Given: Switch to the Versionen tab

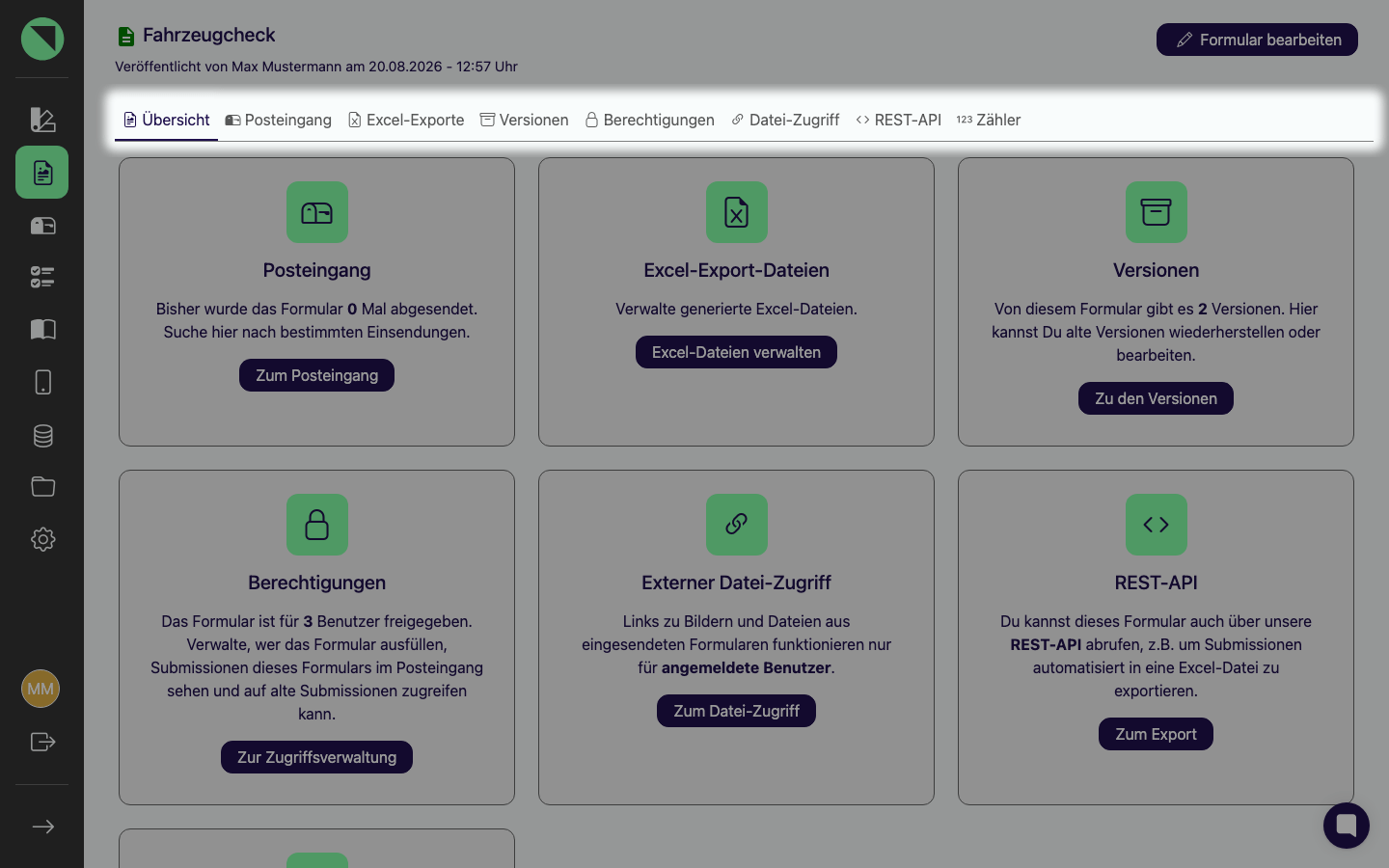Looking at the screenshot, I should click(525, 120).
